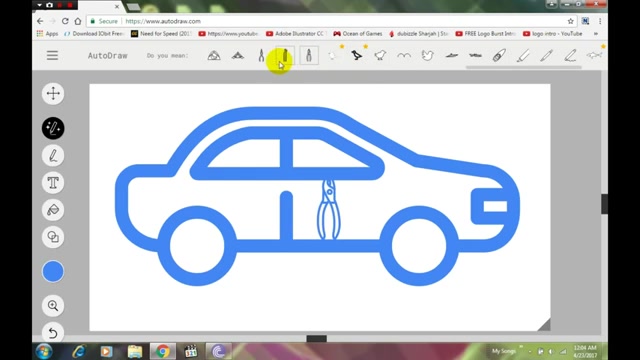Select the Zoom magnifier tool
This screenshot has height=360, width=640.
click(x=53, y=305)
